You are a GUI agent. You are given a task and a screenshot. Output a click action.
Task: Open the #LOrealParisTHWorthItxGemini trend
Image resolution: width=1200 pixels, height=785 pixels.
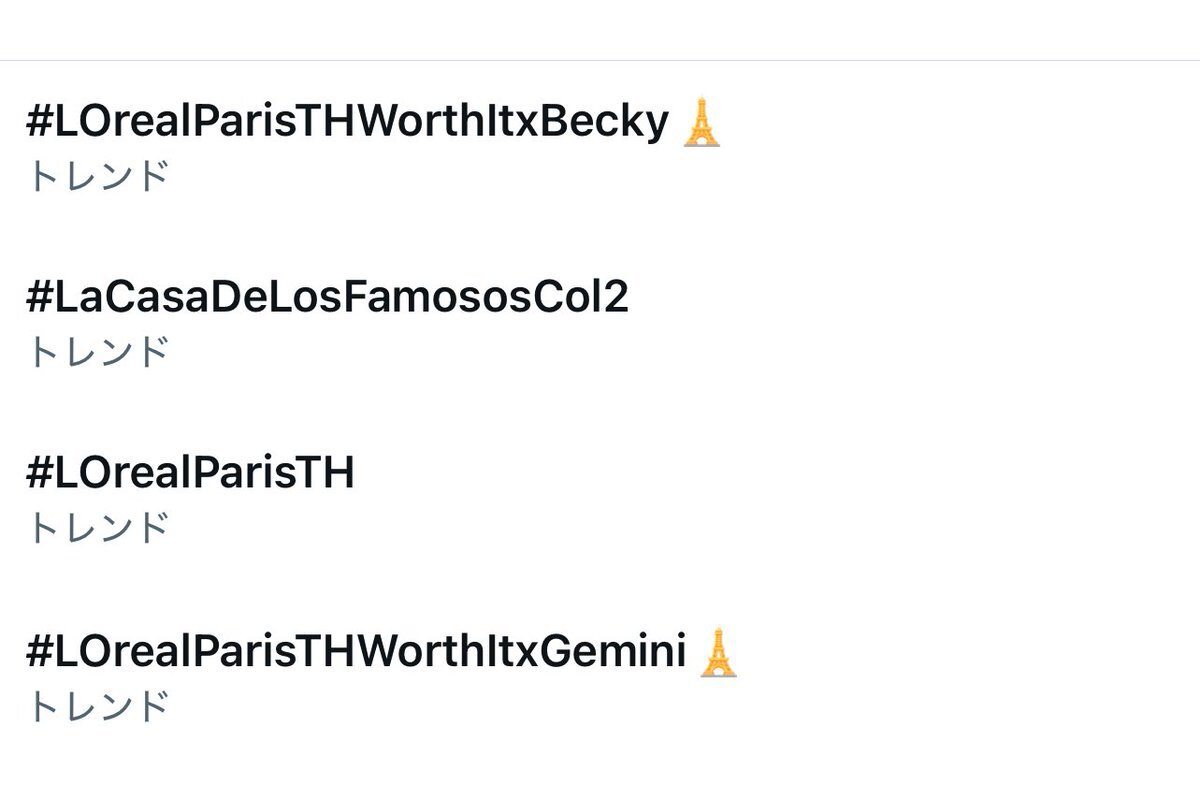click(x=357, y=652)
